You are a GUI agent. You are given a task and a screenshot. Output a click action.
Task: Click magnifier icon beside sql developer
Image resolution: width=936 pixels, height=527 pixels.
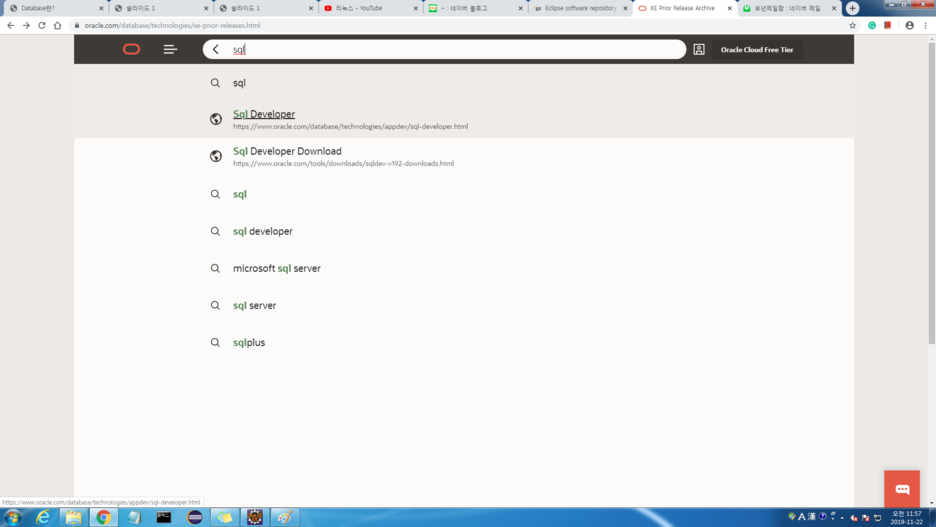pyautogui.click(x=215, y=231)
